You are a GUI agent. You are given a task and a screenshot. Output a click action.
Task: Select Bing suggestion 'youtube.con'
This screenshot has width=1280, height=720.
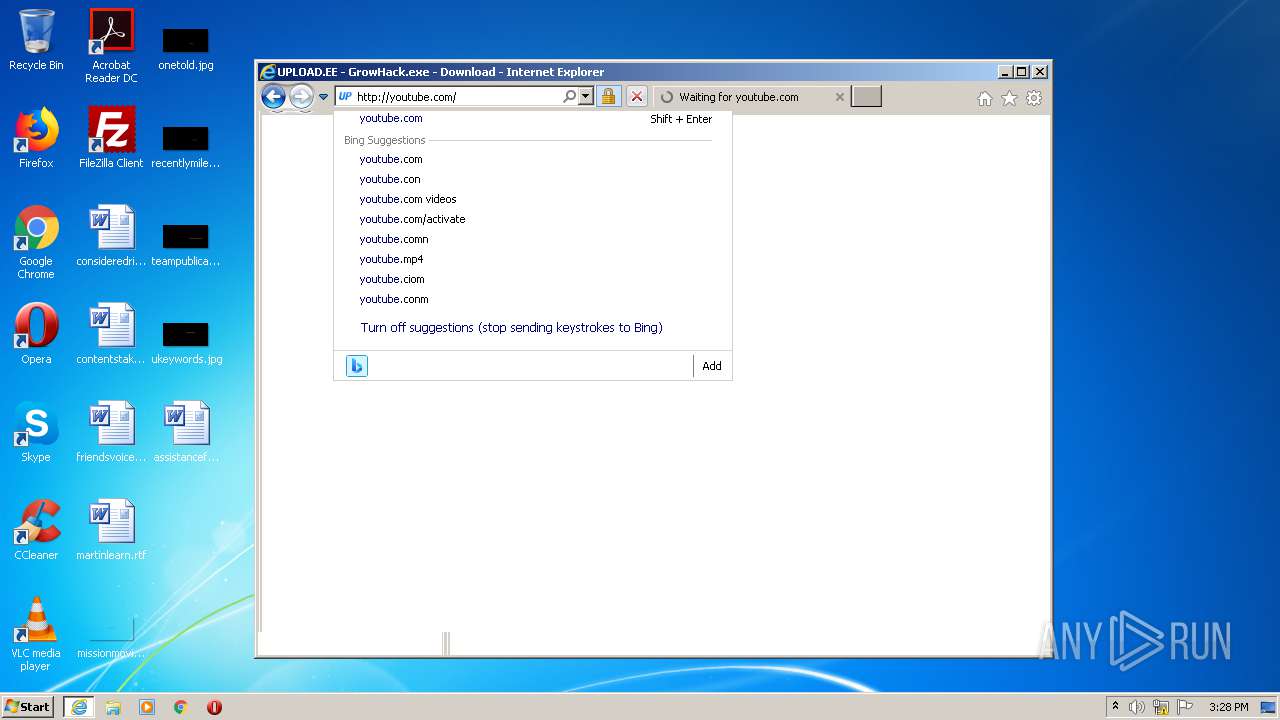533,179
